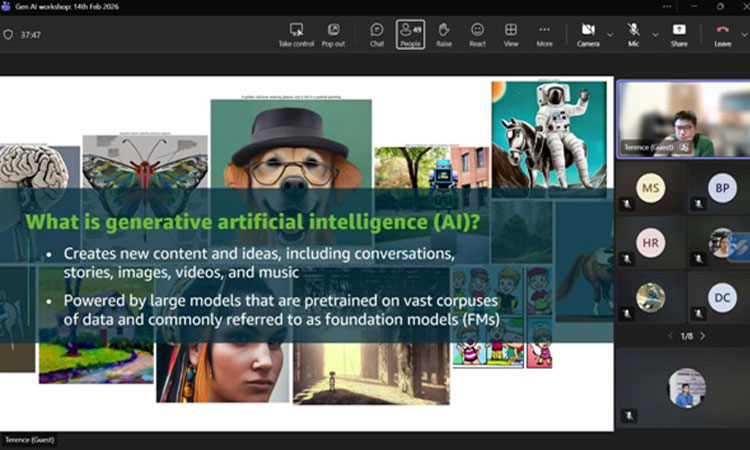Viewport: 750px width, 450px height.
Task: Leave the meeting with red button
Action: point(722,34)
